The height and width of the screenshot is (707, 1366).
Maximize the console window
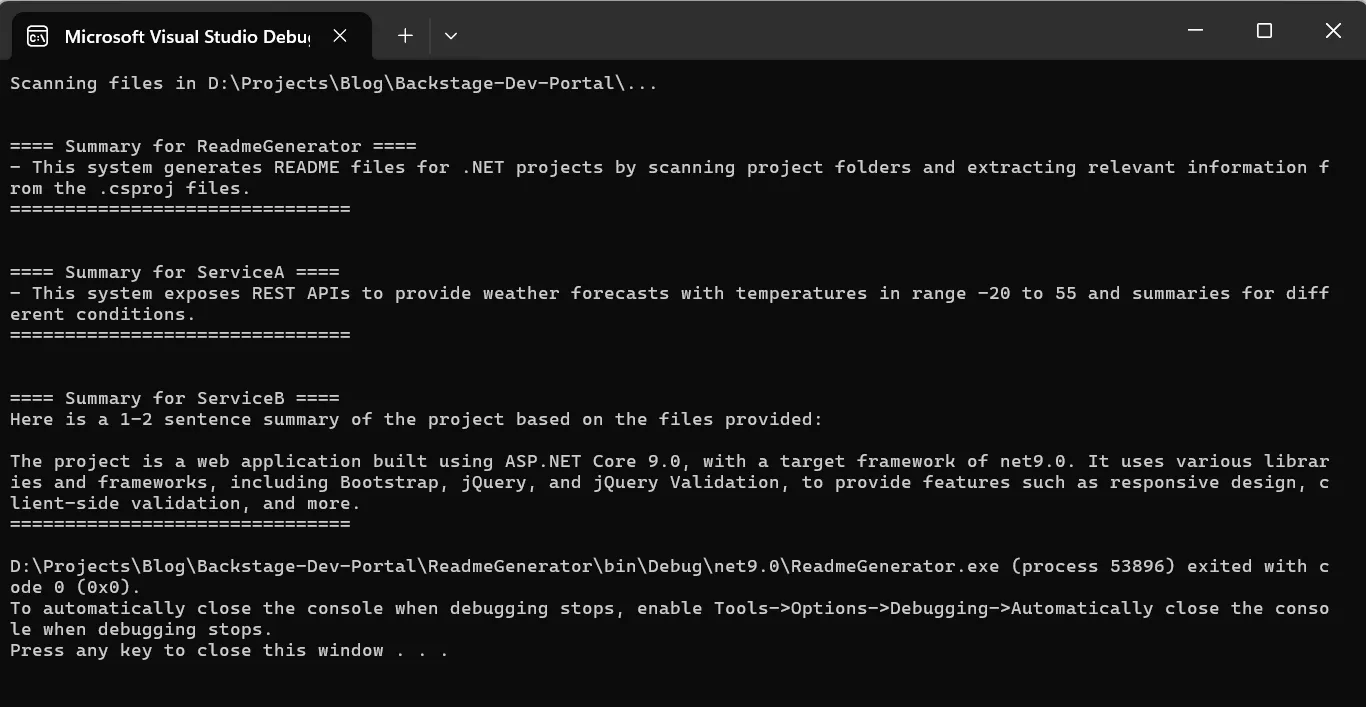tap(1264, 31)
